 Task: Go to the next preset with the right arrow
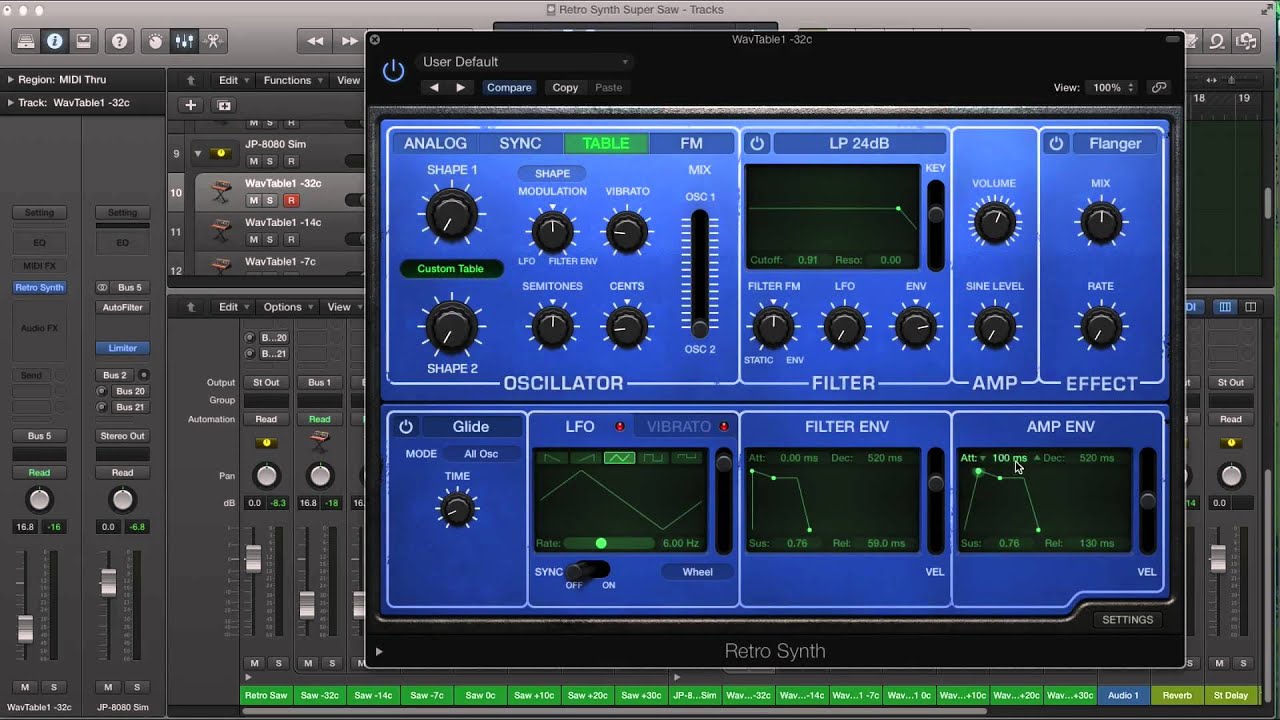(x=460, y=87)
